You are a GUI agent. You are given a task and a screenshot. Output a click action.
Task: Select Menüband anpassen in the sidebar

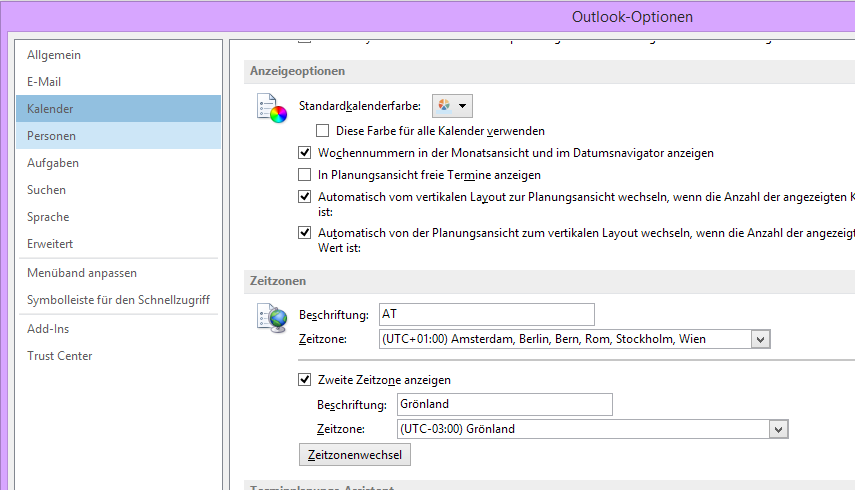point(82,273)
